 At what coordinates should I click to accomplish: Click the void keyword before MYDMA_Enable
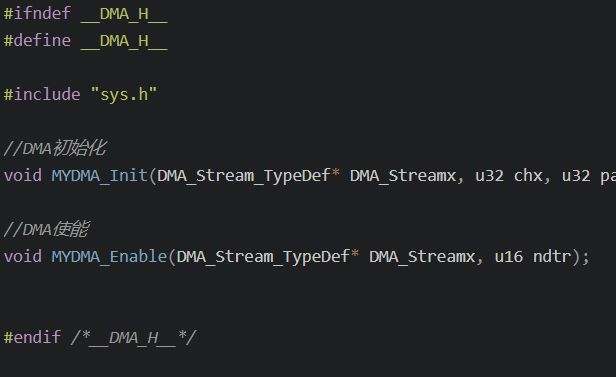point(22,256)
